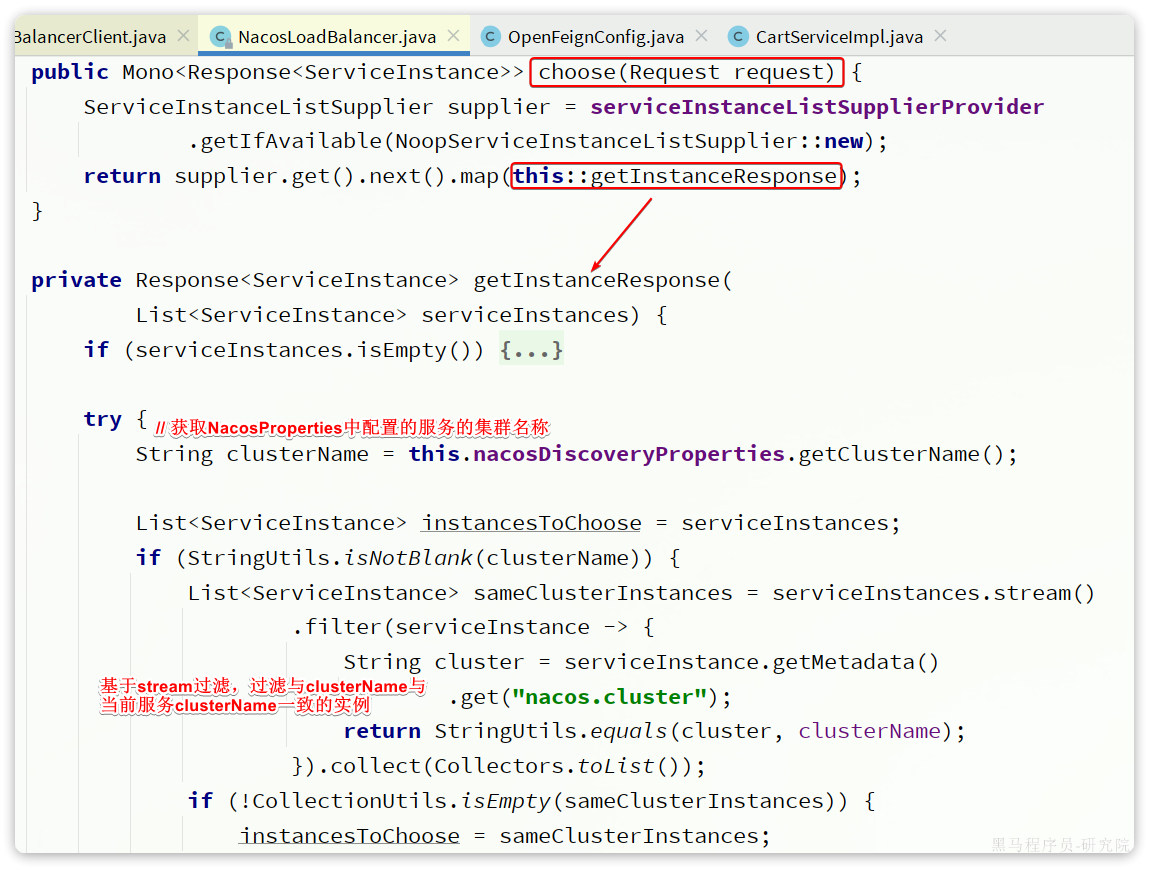Click the choose method name in the signature
Image resolution: width=1149 pixels, height=870 pixels.
click(x=577, y=71)
